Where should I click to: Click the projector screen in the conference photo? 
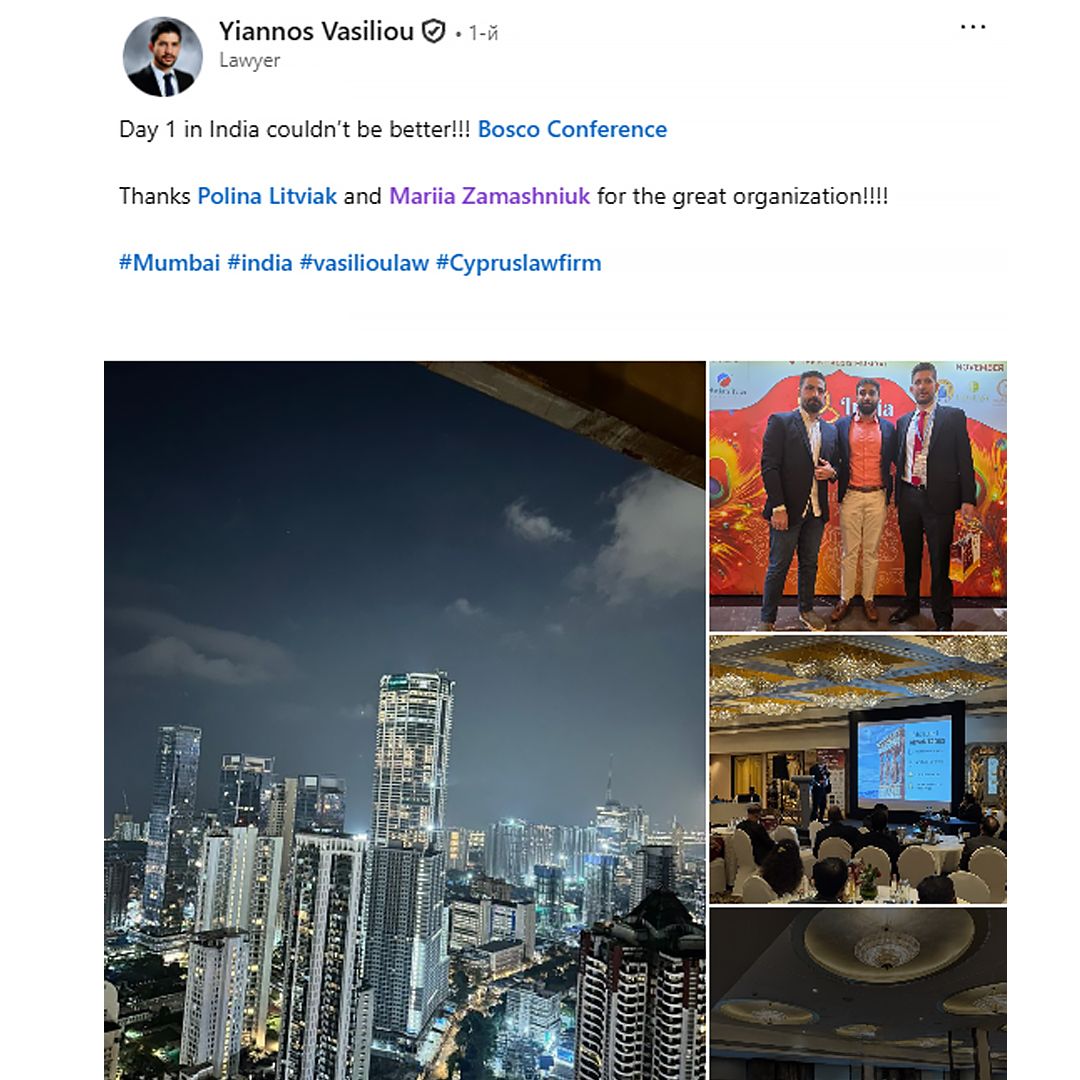[907, 758]
